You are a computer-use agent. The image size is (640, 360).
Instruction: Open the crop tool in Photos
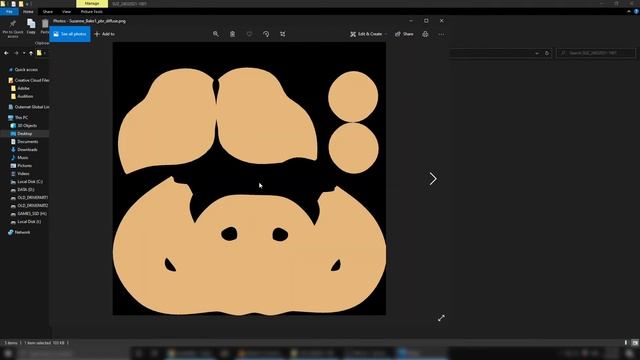[x=283, y=34]
